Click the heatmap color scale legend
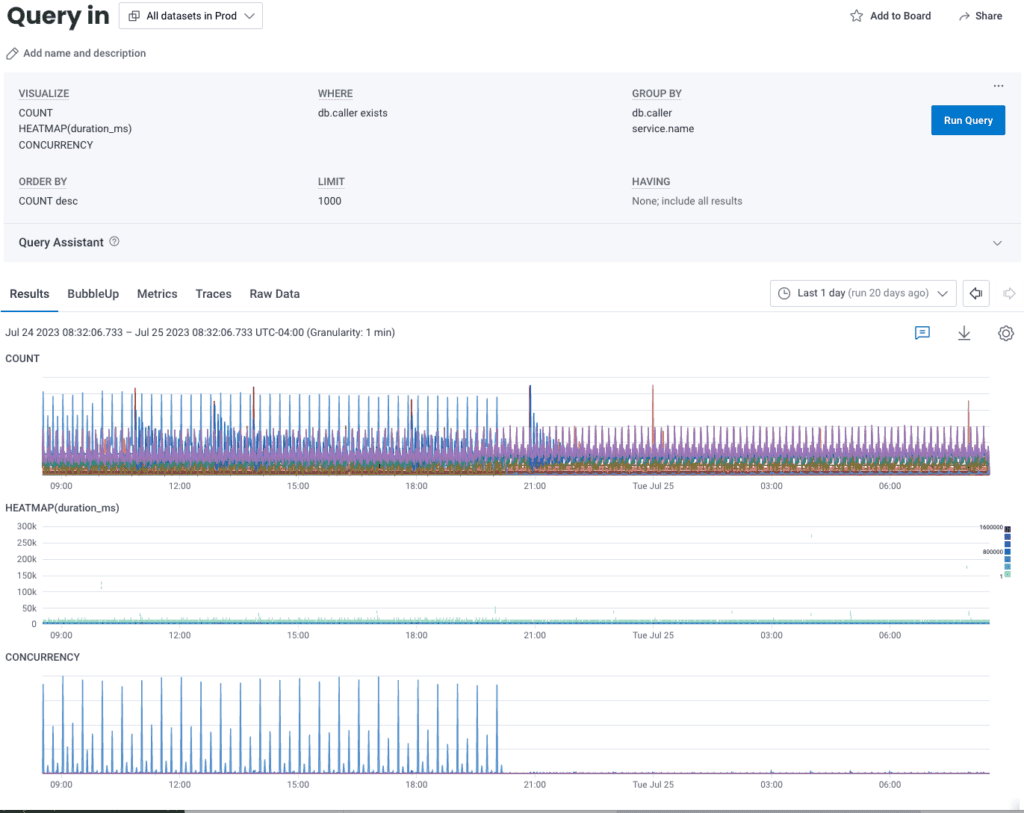The image size is (1024, 813). tap(1007, 551)
